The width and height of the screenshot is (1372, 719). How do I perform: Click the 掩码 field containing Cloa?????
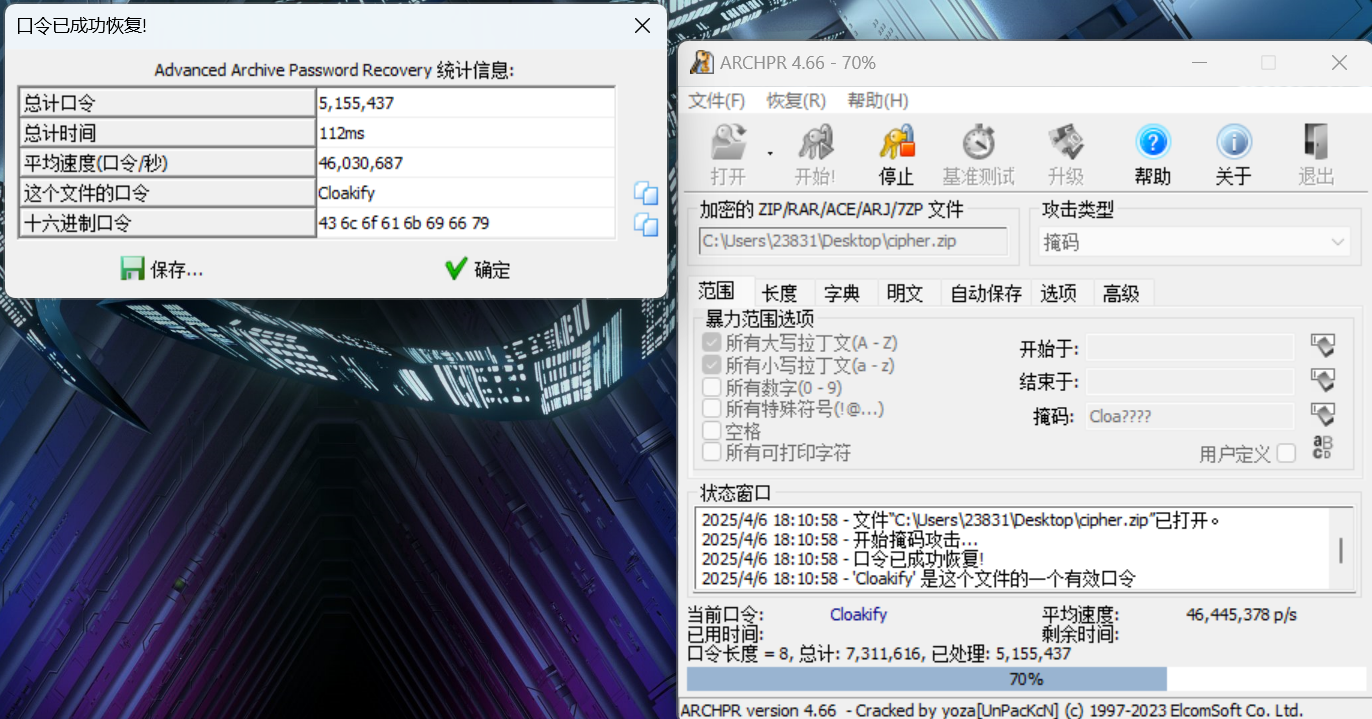pyautogui.click(x=1191, y=416)
